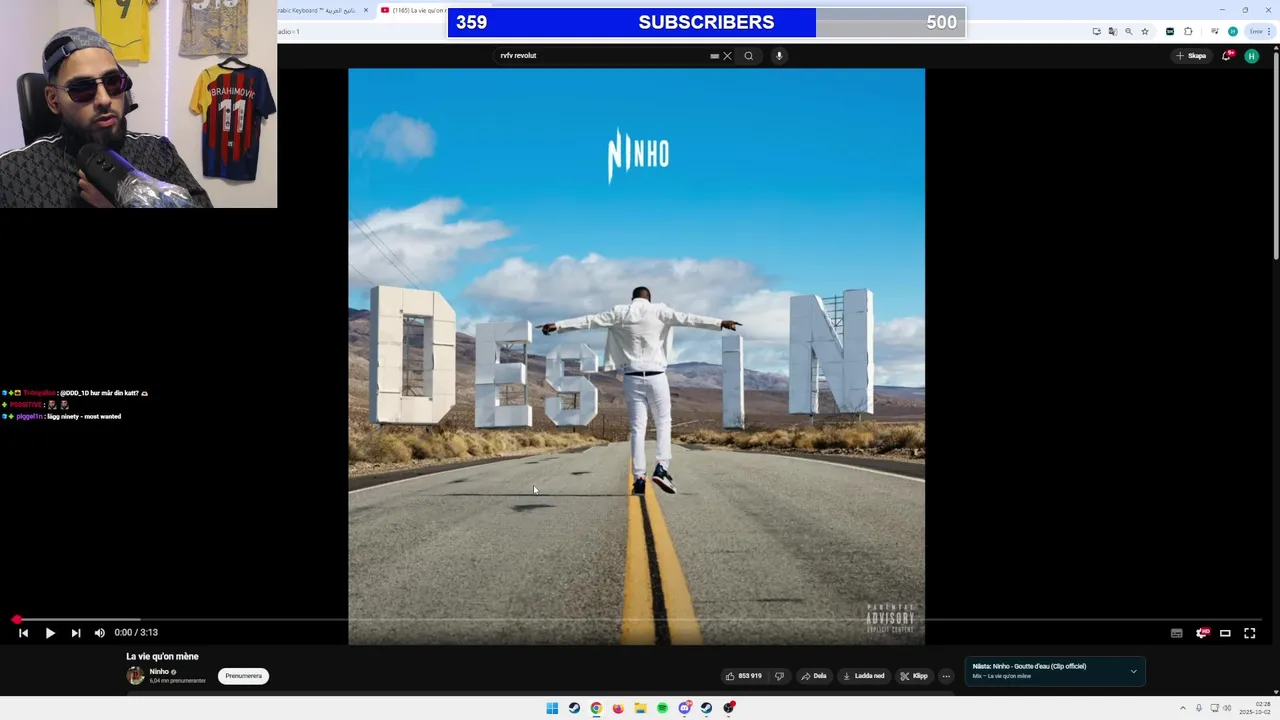
Task: Create a clip with Klipp button
Action: coord(914,676)
